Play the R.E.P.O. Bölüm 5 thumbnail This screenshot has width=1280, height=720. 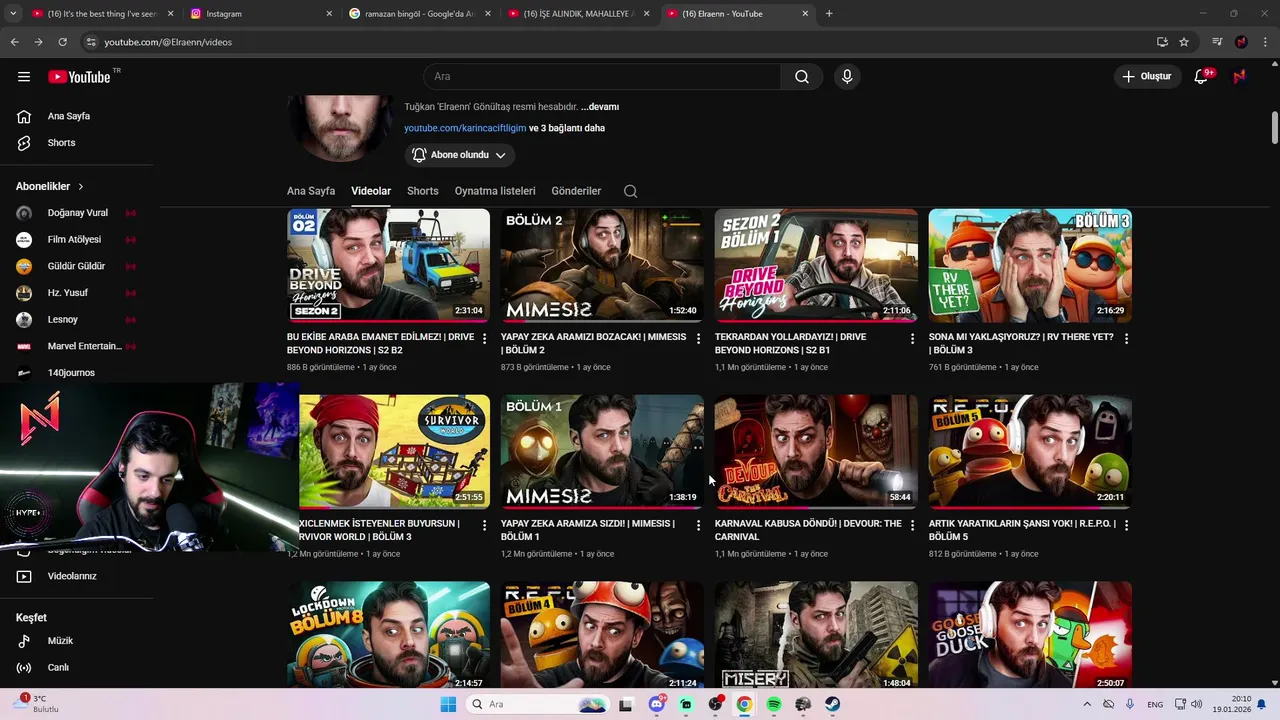[1030, 451]
